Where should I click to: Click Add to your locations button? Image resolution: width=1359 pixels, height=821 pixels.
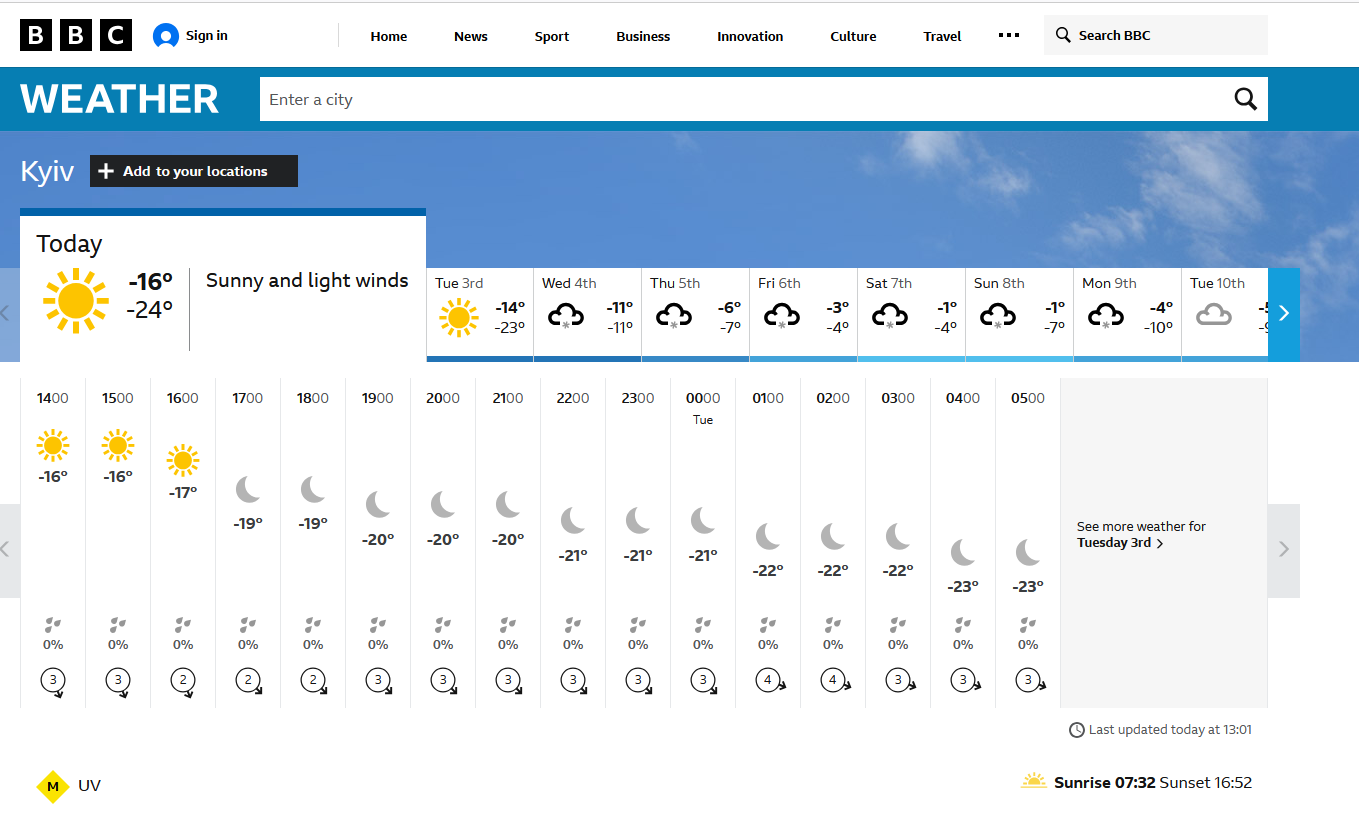tap(194, 171)
